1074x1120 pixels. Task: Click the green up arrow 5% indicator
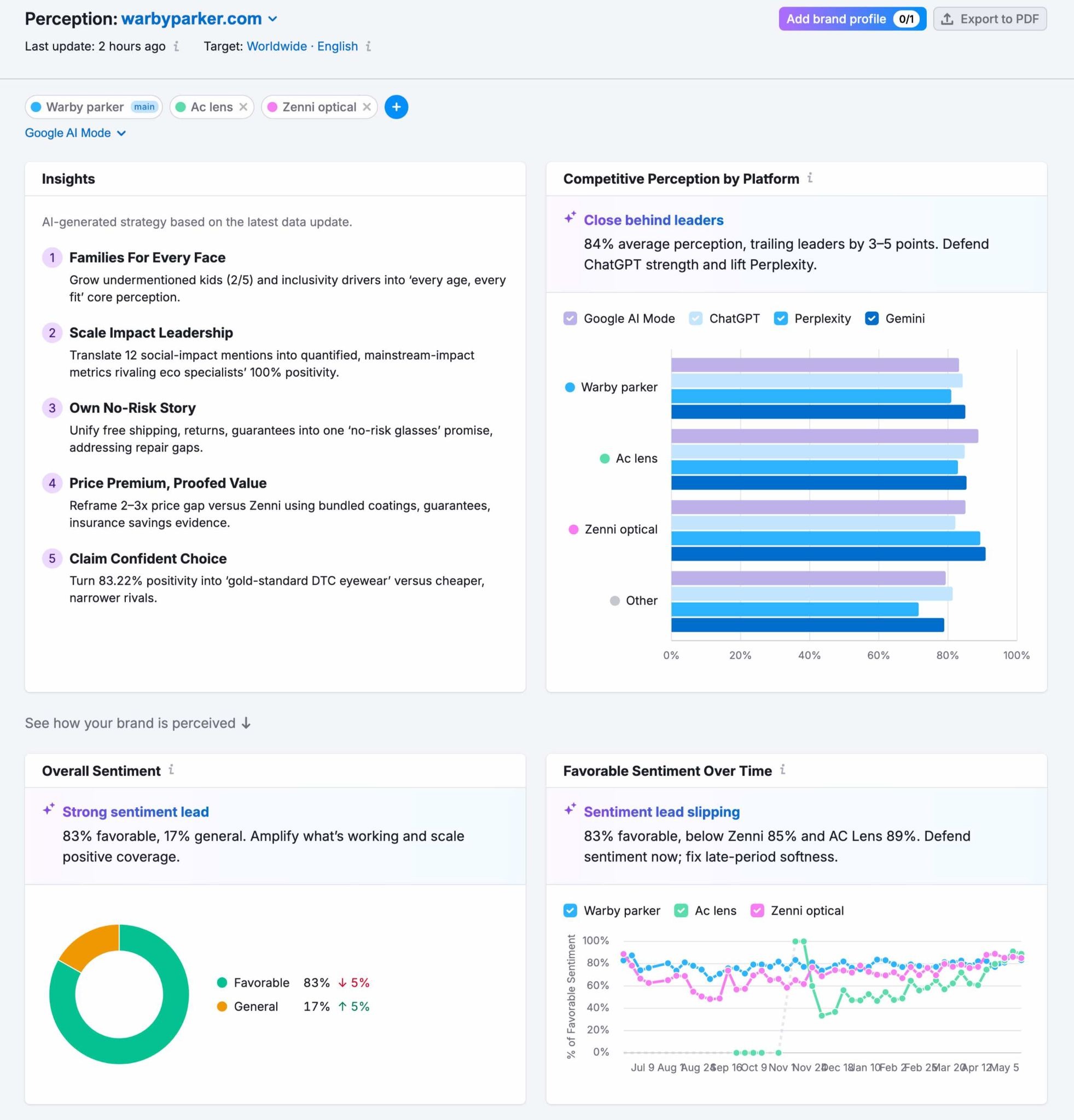[354, 1007]
